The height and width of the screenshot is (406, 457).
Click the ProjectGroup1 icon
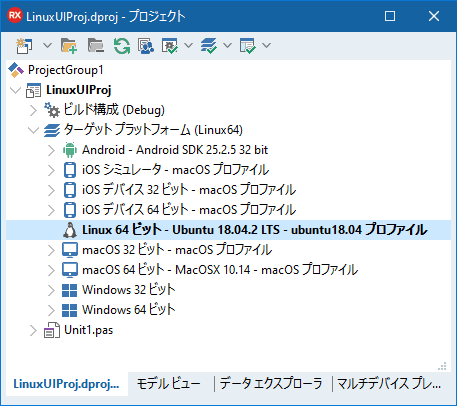[x=16, y=70]
